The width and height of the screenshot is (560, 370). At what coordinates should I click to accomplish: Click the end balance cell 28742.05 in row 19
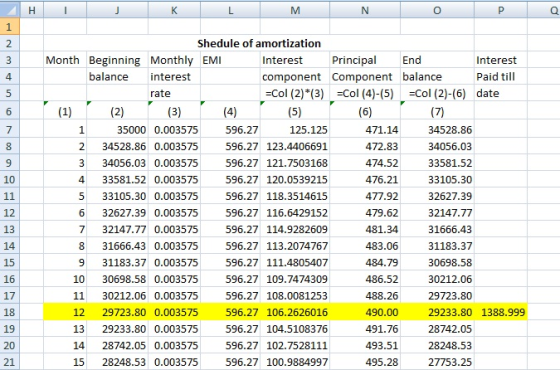pyautogui.click(x=437, y=329)
